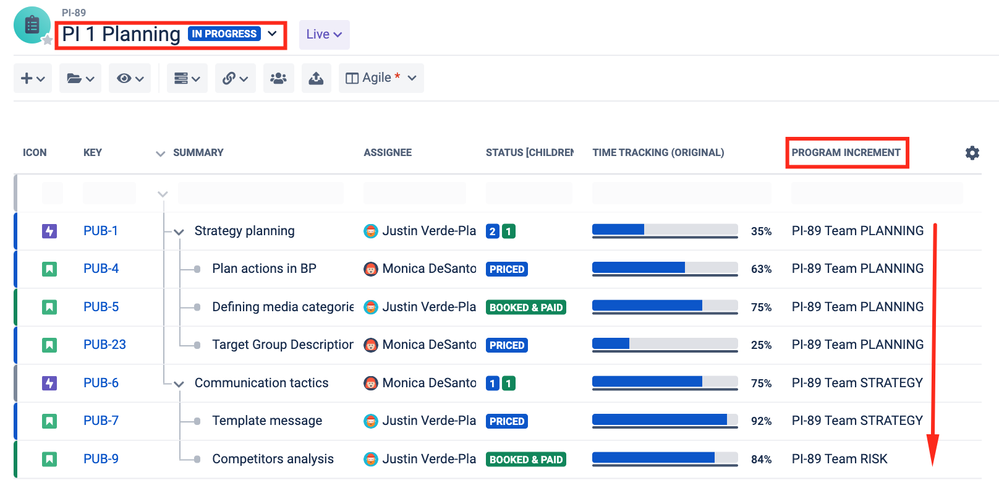Viewport: 999px width, 500px height.
Task: Click blue 2 children count for PUB-1
Action: [492, 231]
